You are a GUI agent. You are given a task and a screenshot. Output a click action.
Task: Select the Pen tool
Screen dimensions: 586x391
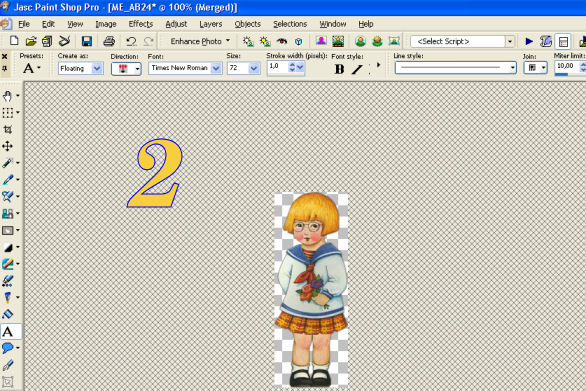7,365
